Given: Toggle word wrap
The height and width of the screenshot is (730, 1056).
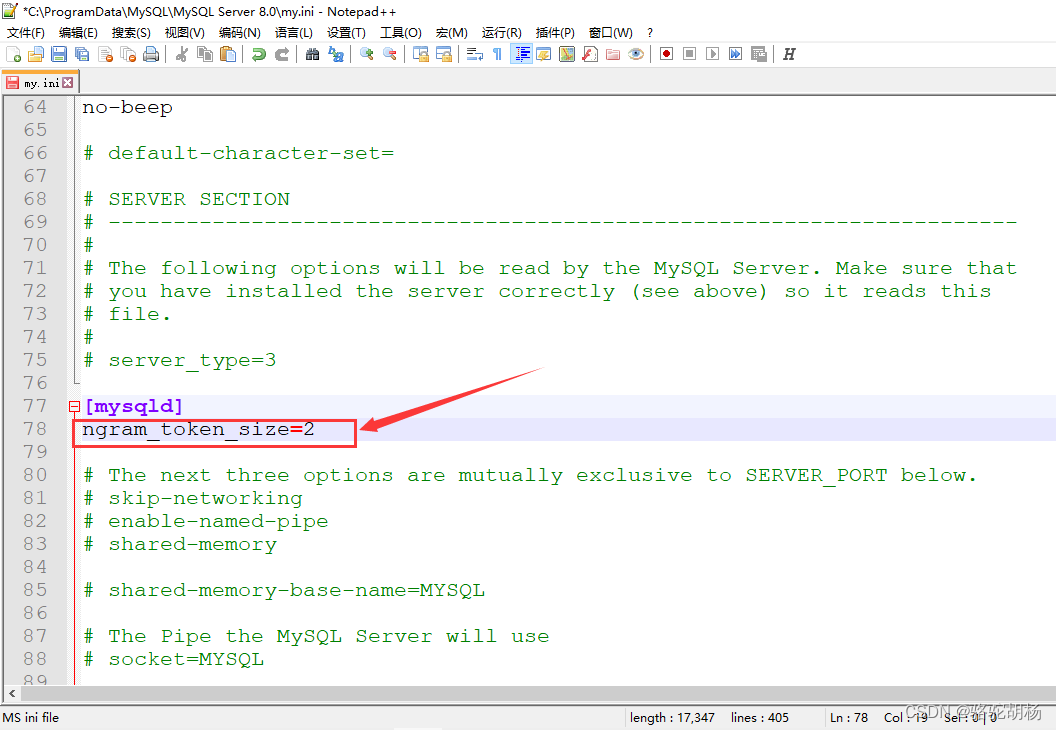Looking at the screenshot, I should (x=472, y=54).
